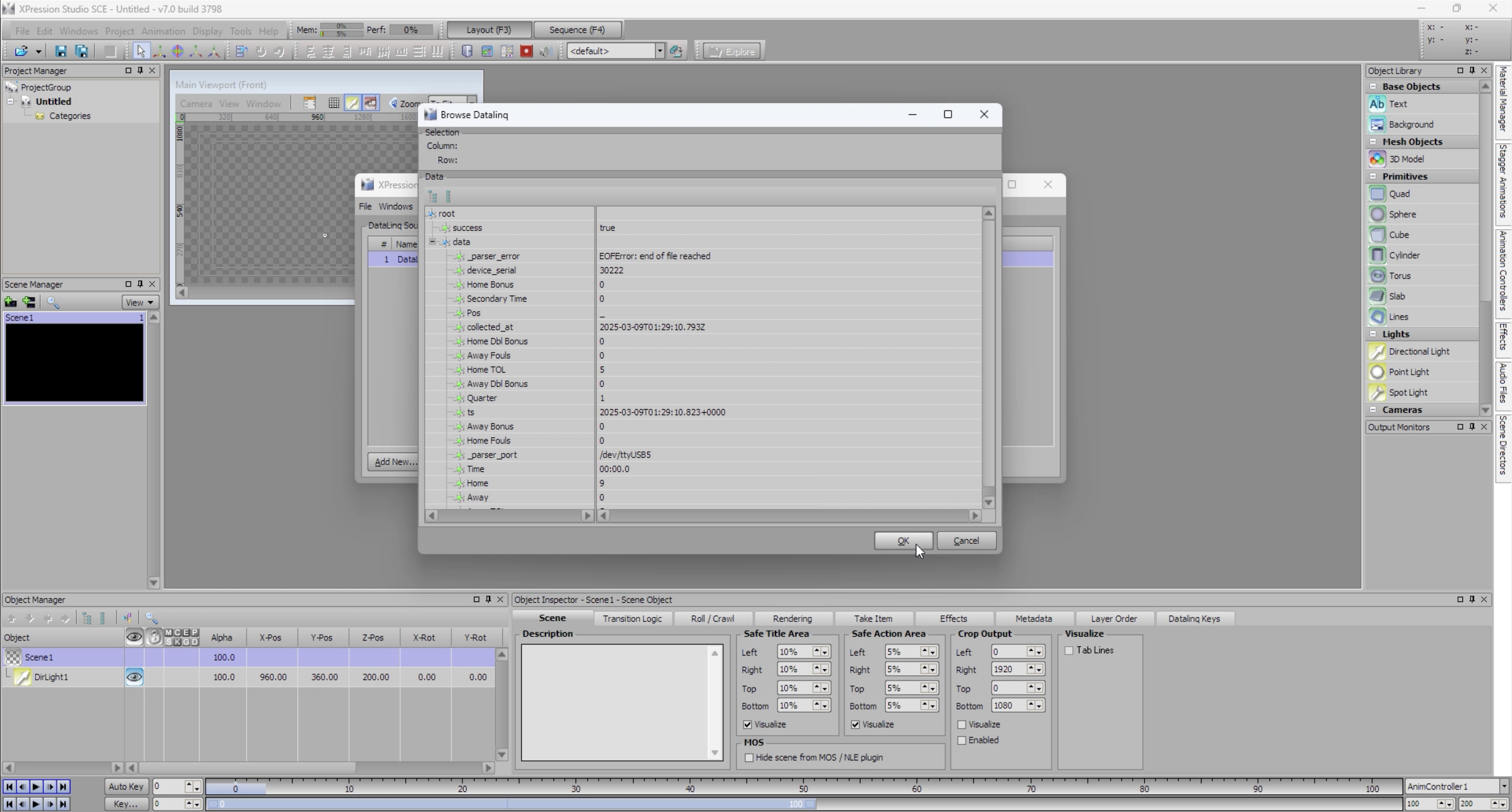Select Sphere primitive in Object Library
Viewport: 1512px width, 812px height.
click(x=1422, y=214)
